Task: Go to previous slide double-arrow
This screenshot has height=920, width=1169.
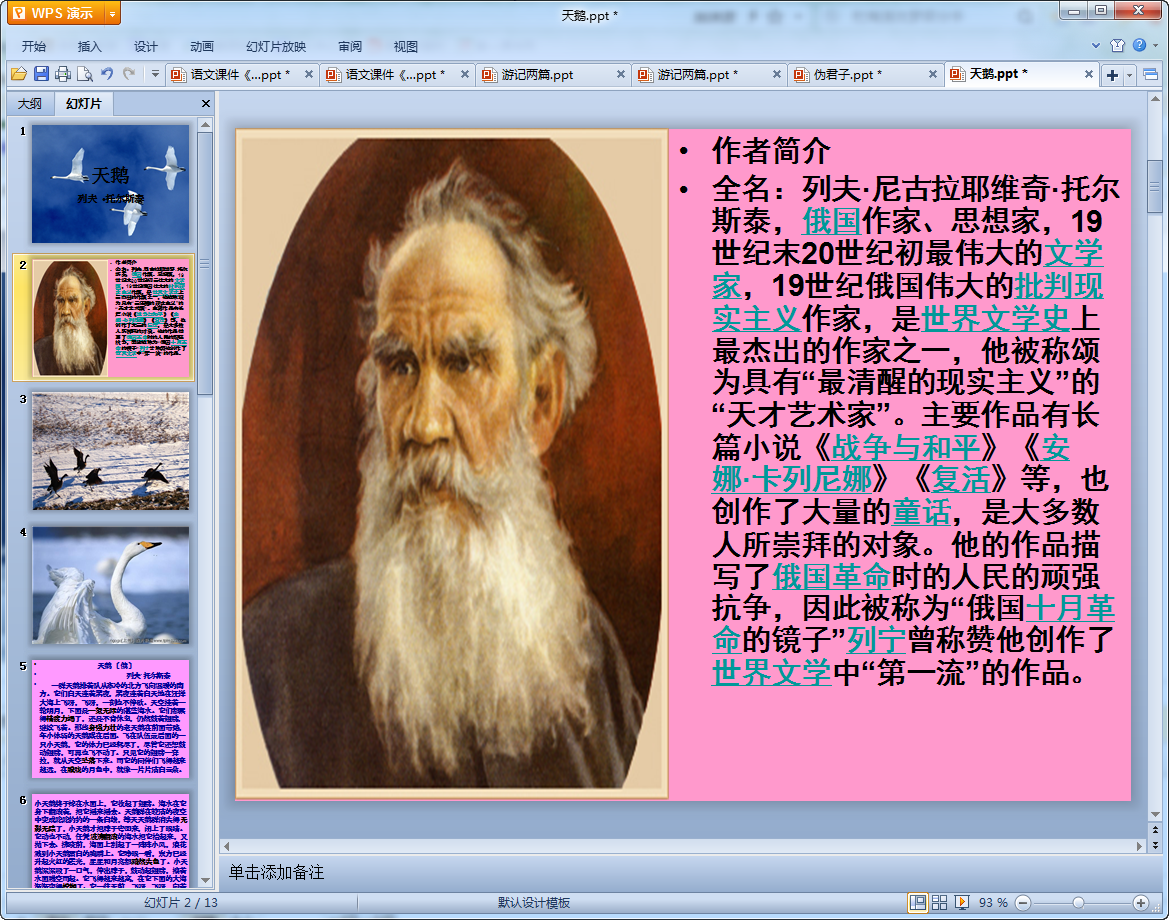Action: click(1156, 829)
